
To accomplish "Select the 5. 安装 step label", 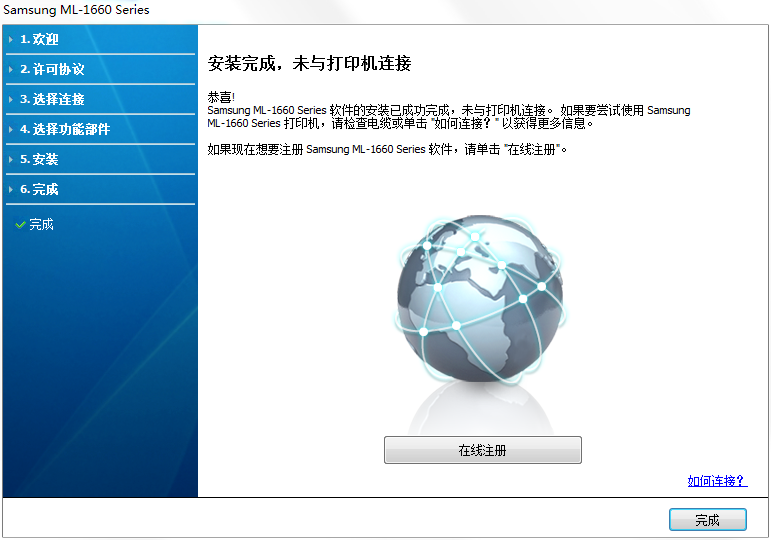I will click(x=39, y=160).
